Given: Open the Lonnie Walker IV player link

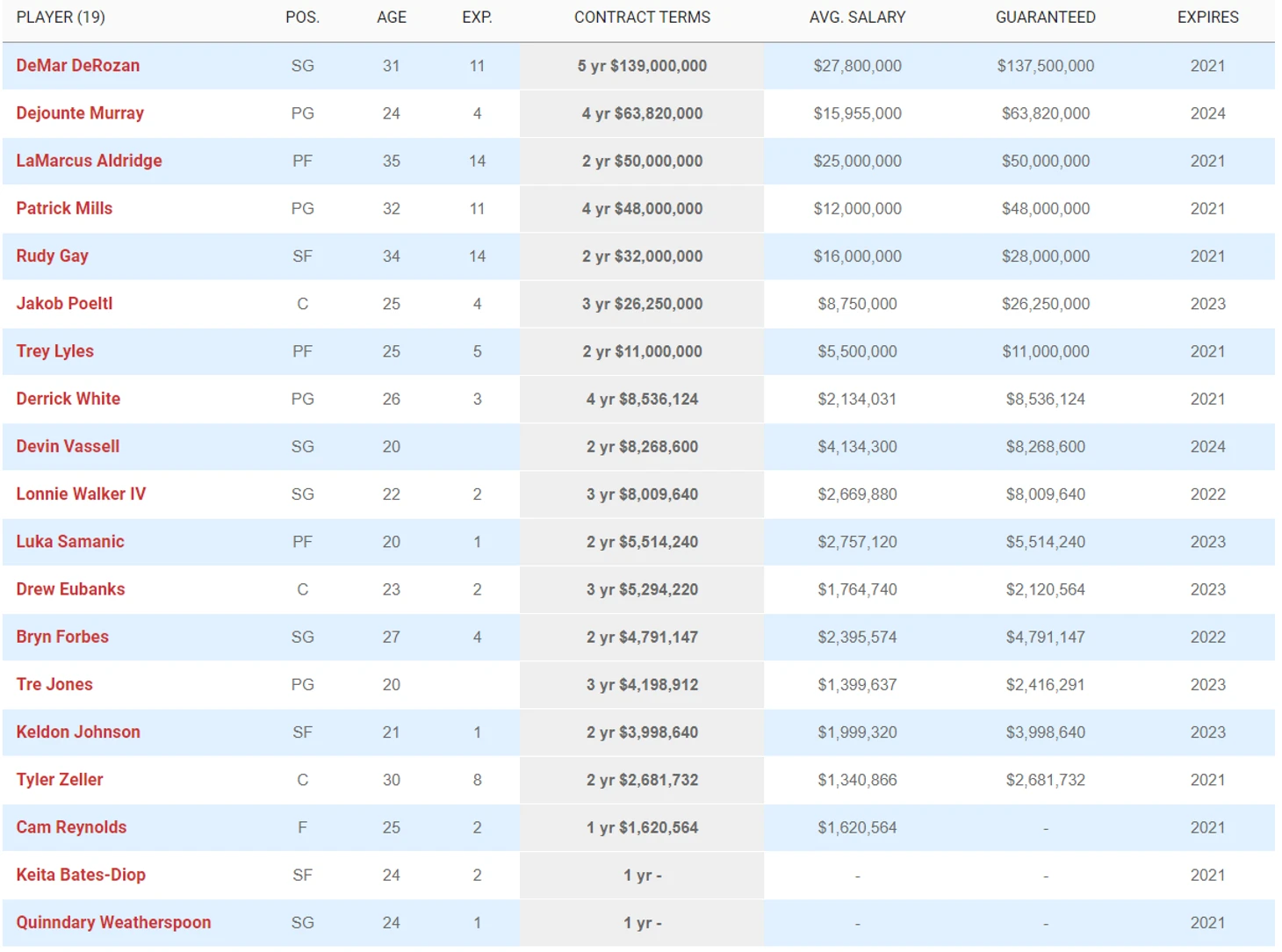Looking at the screenshot, I should click(x=81, y=494).
